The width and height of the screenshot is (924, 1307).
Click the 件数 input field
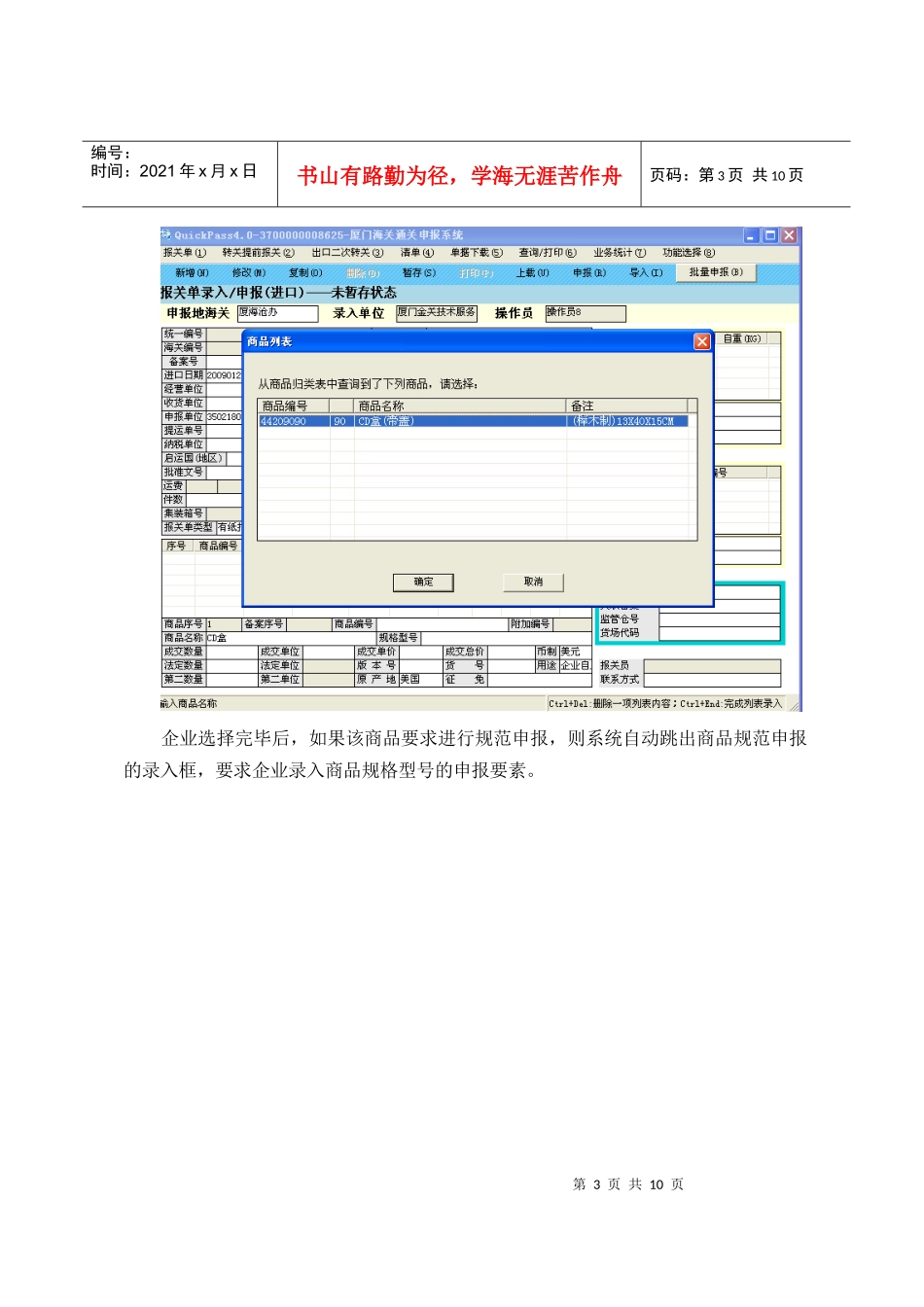[214, 500]
